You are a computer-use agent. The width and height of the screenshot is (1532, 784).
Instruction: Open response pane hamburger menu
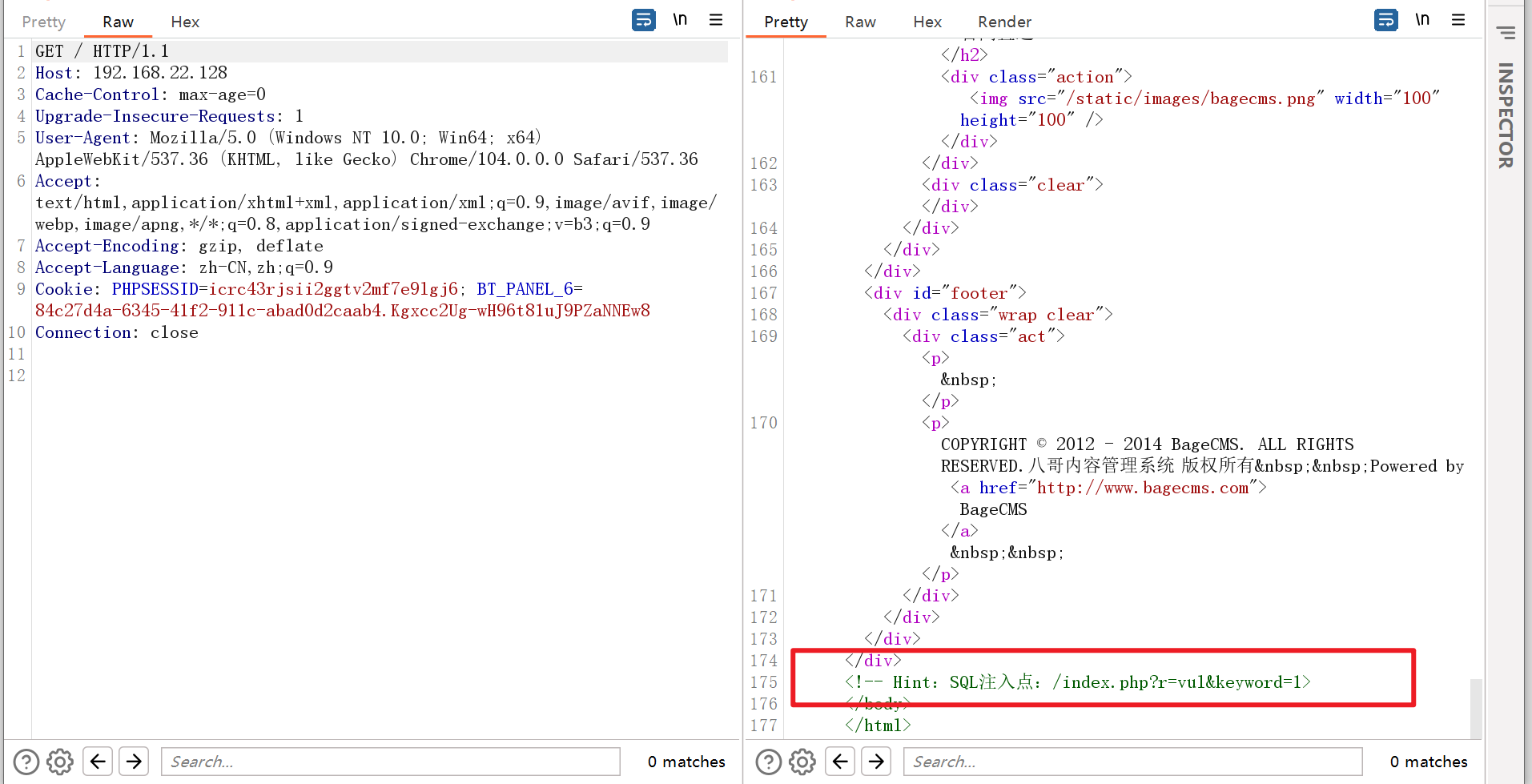point(1458,19)
